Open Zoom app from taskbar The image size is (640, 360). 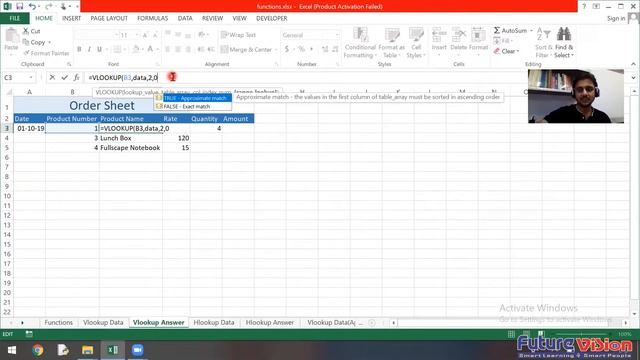[138, 350]
